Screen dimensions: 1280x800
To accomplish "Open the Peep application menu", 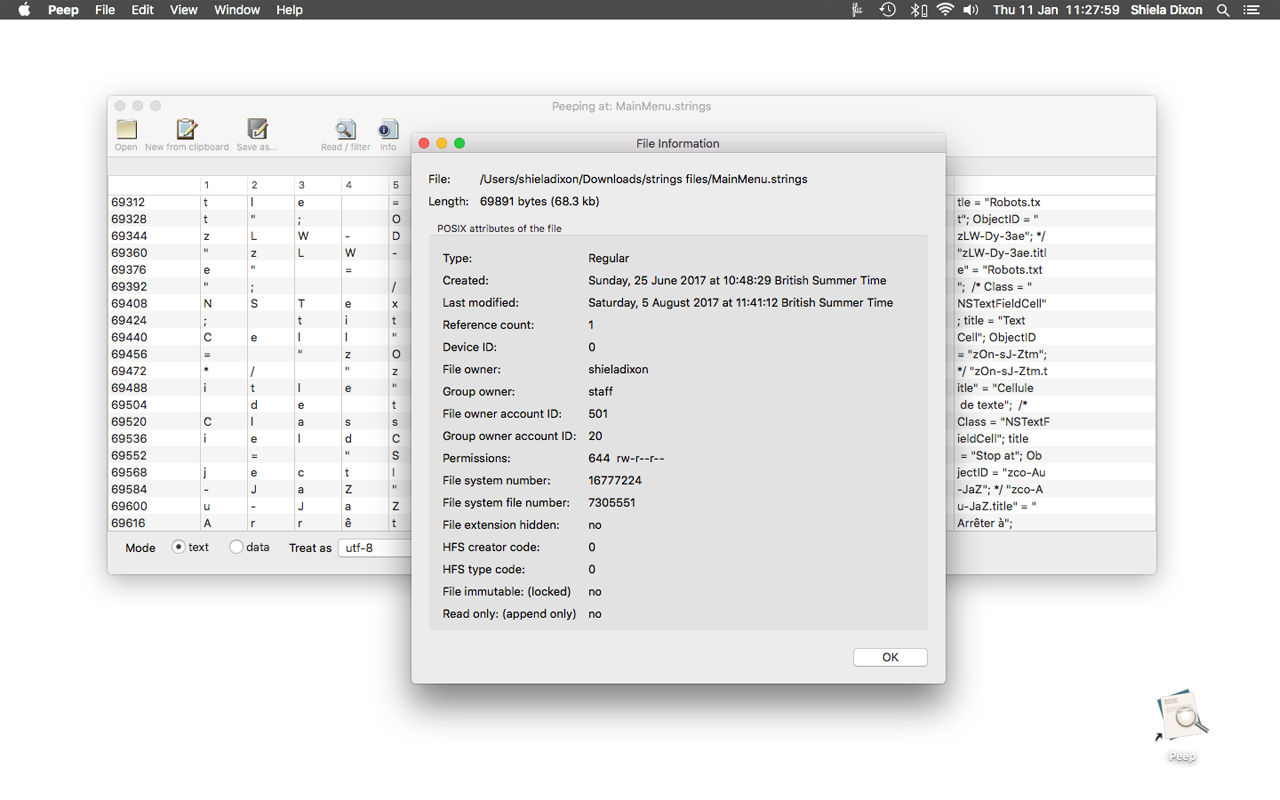I will (x=64, y=10).
